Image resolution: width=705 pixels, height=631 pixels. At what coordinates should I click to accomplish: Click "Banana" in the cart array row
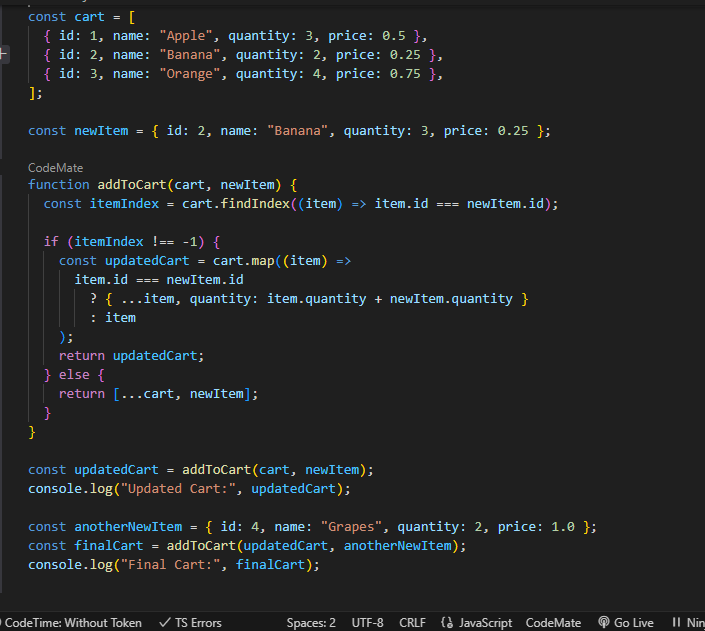190,55
